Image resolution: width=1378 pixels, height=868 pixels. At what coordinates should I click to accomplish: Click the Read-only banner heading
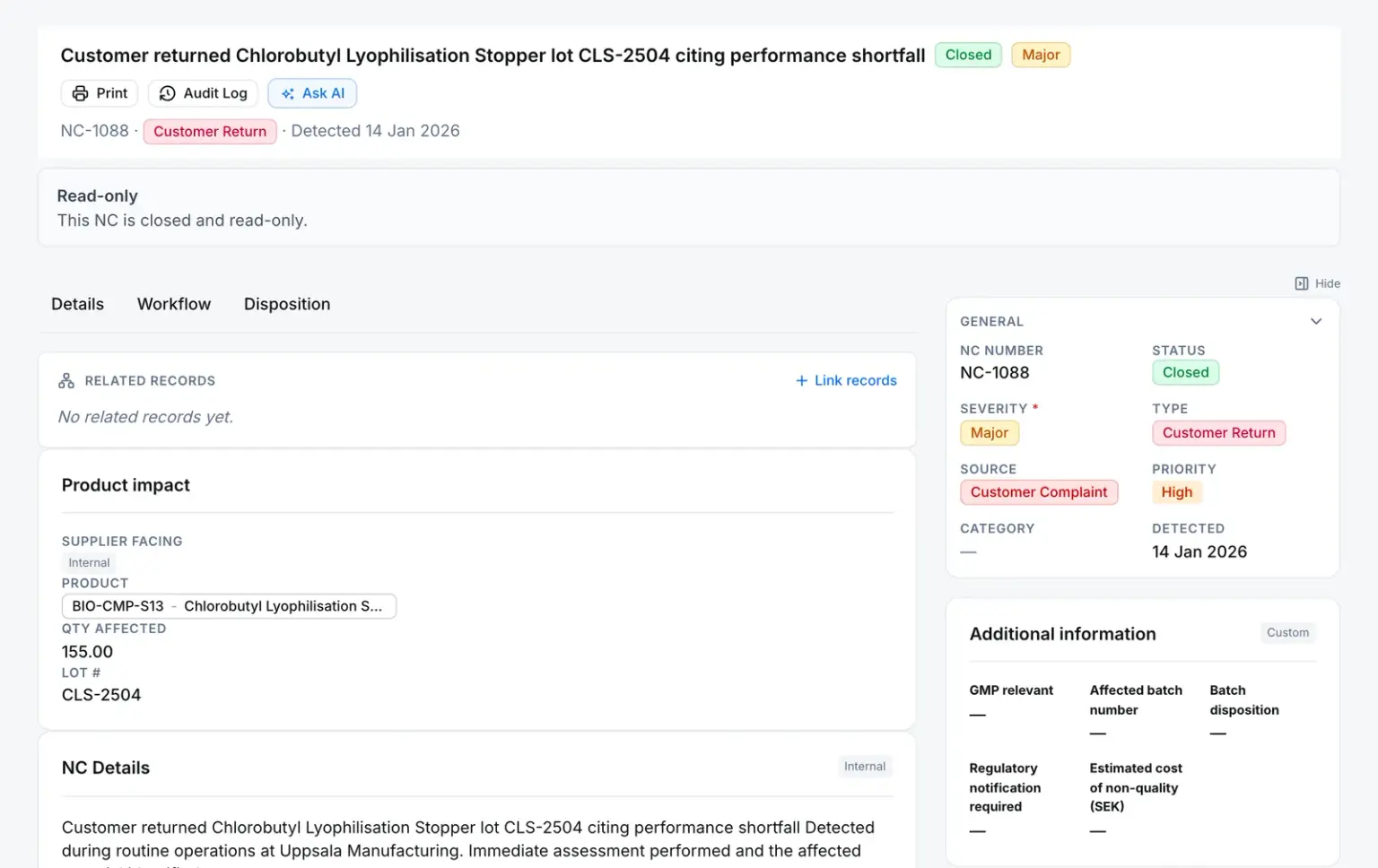click(97, 195)
